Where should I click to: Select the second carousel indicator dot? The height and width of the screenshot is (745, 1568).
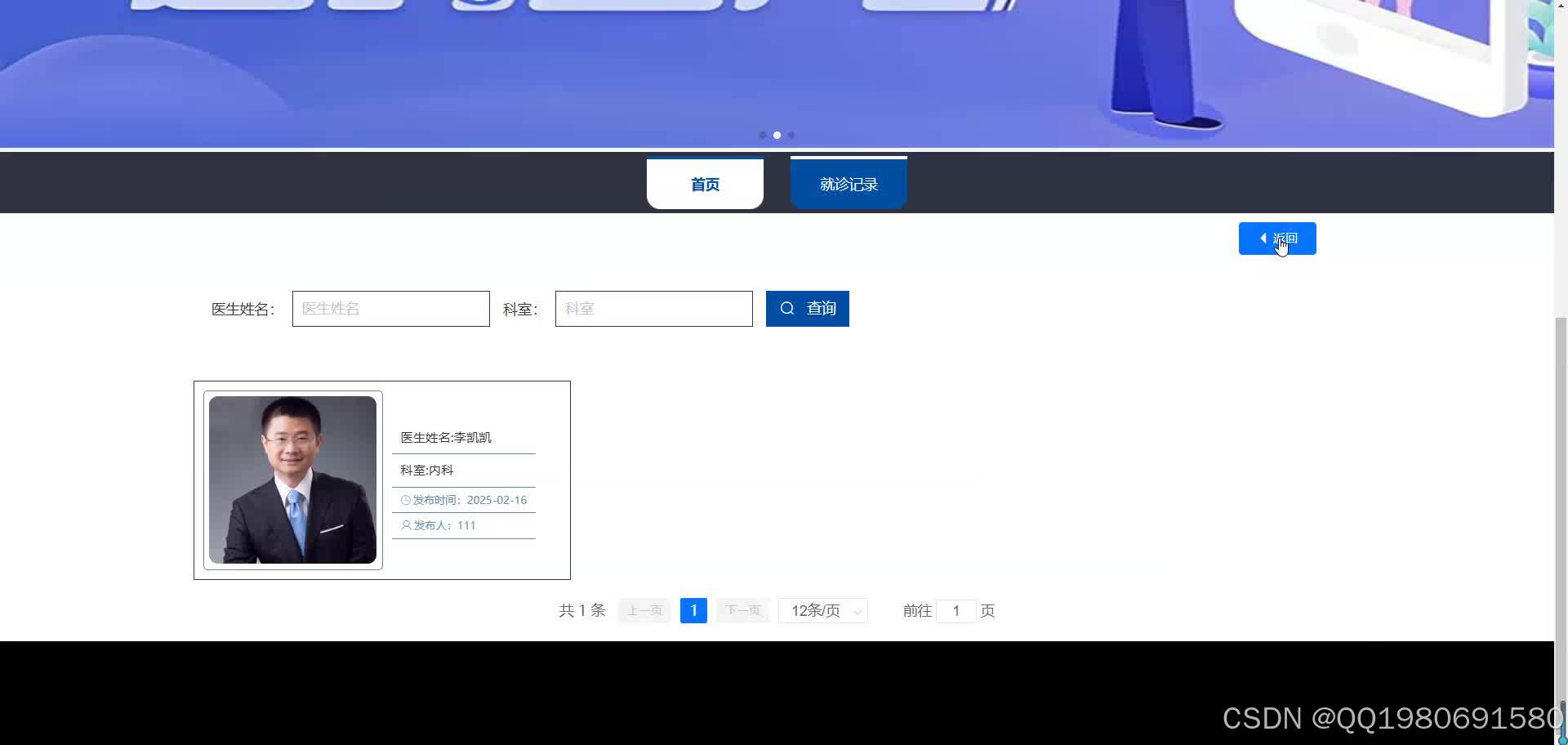[777, 135]
